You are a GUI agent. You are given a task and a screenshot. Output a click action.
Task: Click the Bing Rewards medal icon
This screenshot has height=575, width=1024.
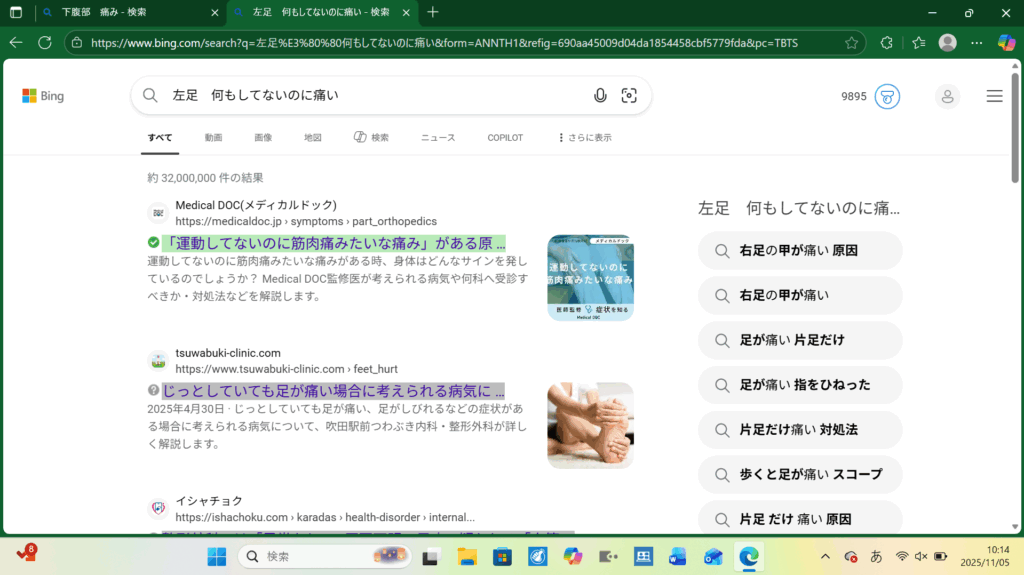[x=887, y=96]
